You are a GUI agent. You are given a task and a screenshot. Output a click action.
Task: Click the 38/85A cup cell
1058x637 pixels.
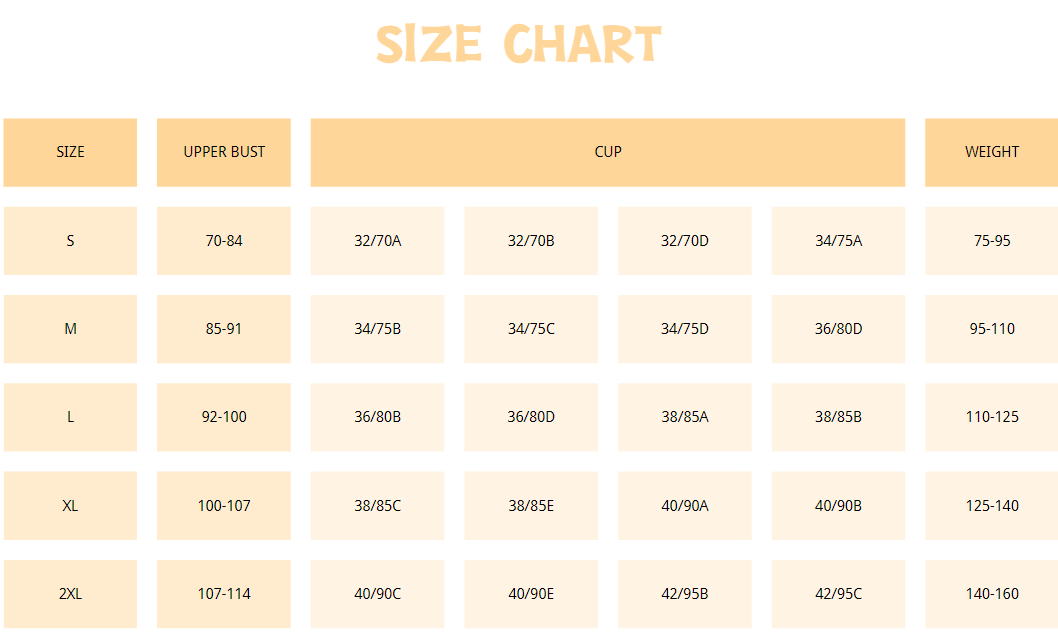tap(685, 417)
